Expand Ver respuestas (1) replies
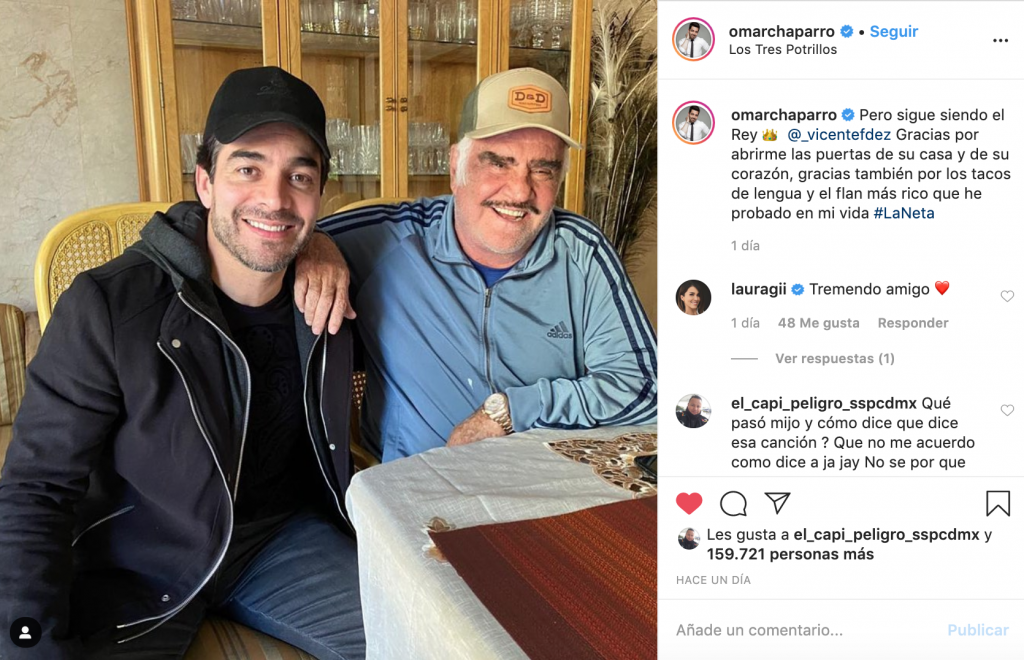1024x660 pixels. [x=835, y=358]
